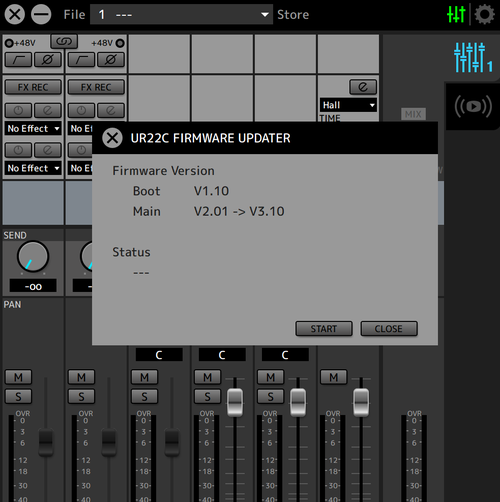Click the MIX label button

(x=413, y=114)
